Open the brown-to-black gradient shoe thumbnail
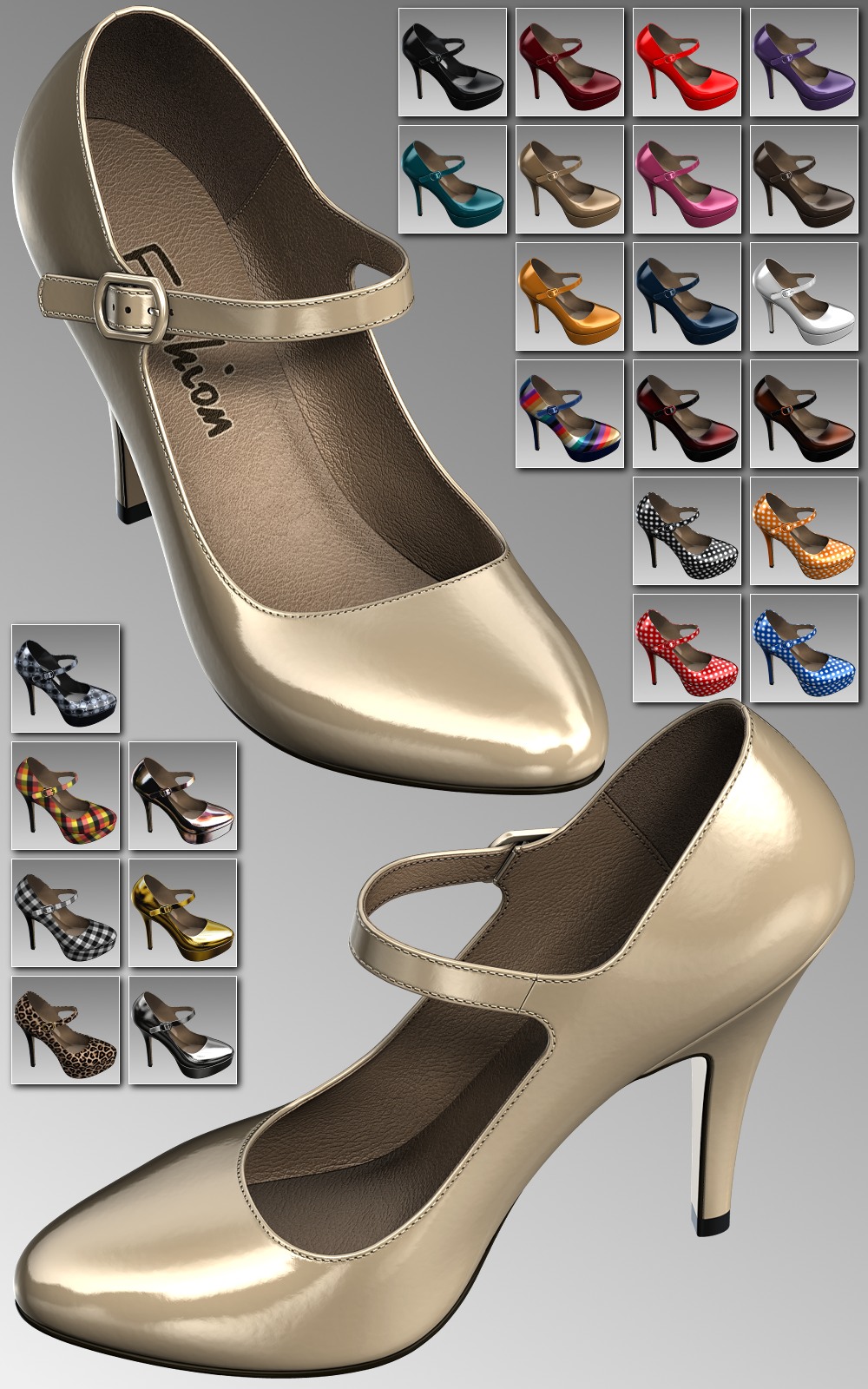The height and width of the screenshot is (1389, 868). (x=805, y=413)
